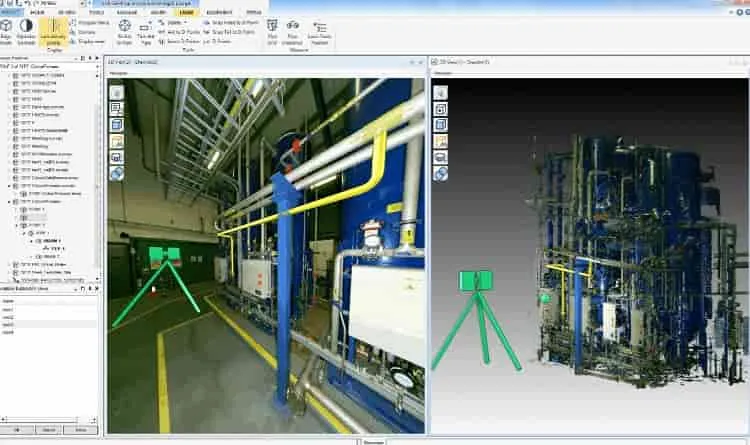The width and height of the screenshot is (750, 445).
Task: Click the leftmost button below the bottom-left list panel
Action: (18, 430)
